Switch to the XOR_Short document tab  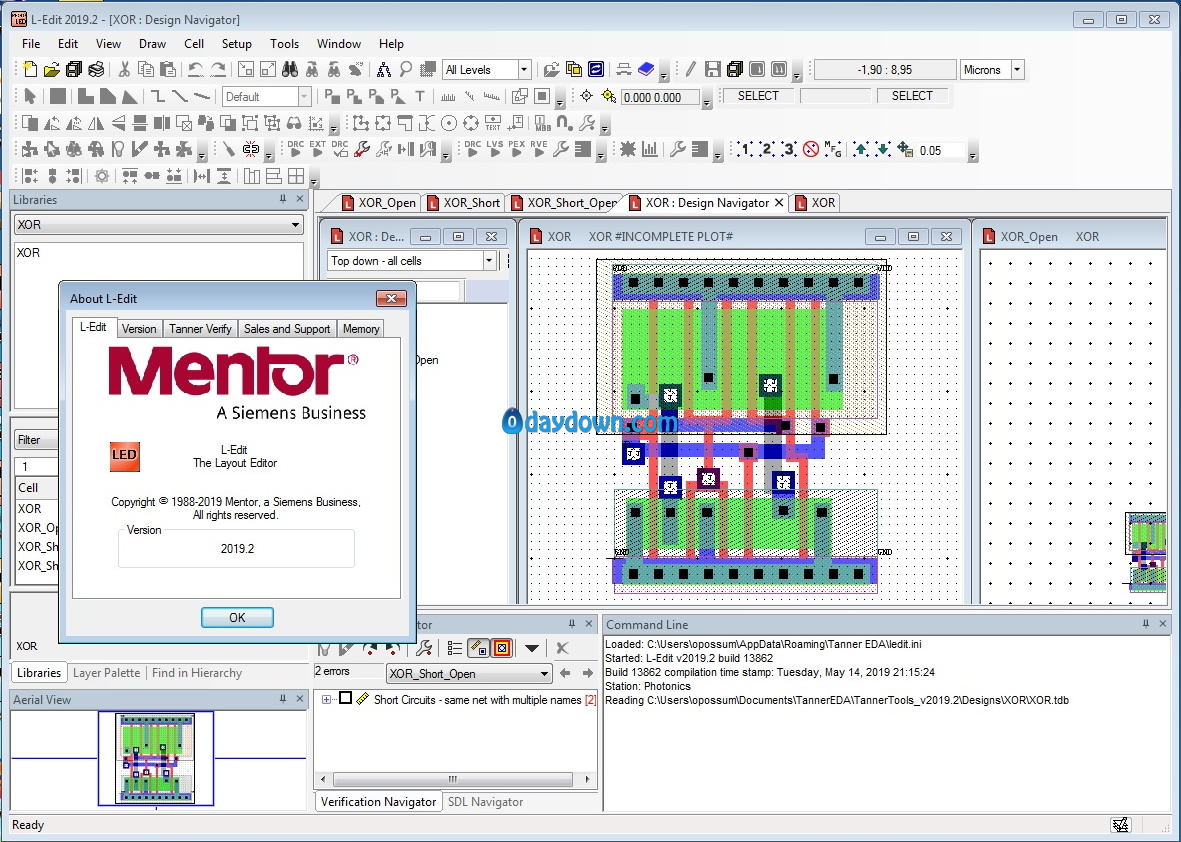(x=463, y=203)
